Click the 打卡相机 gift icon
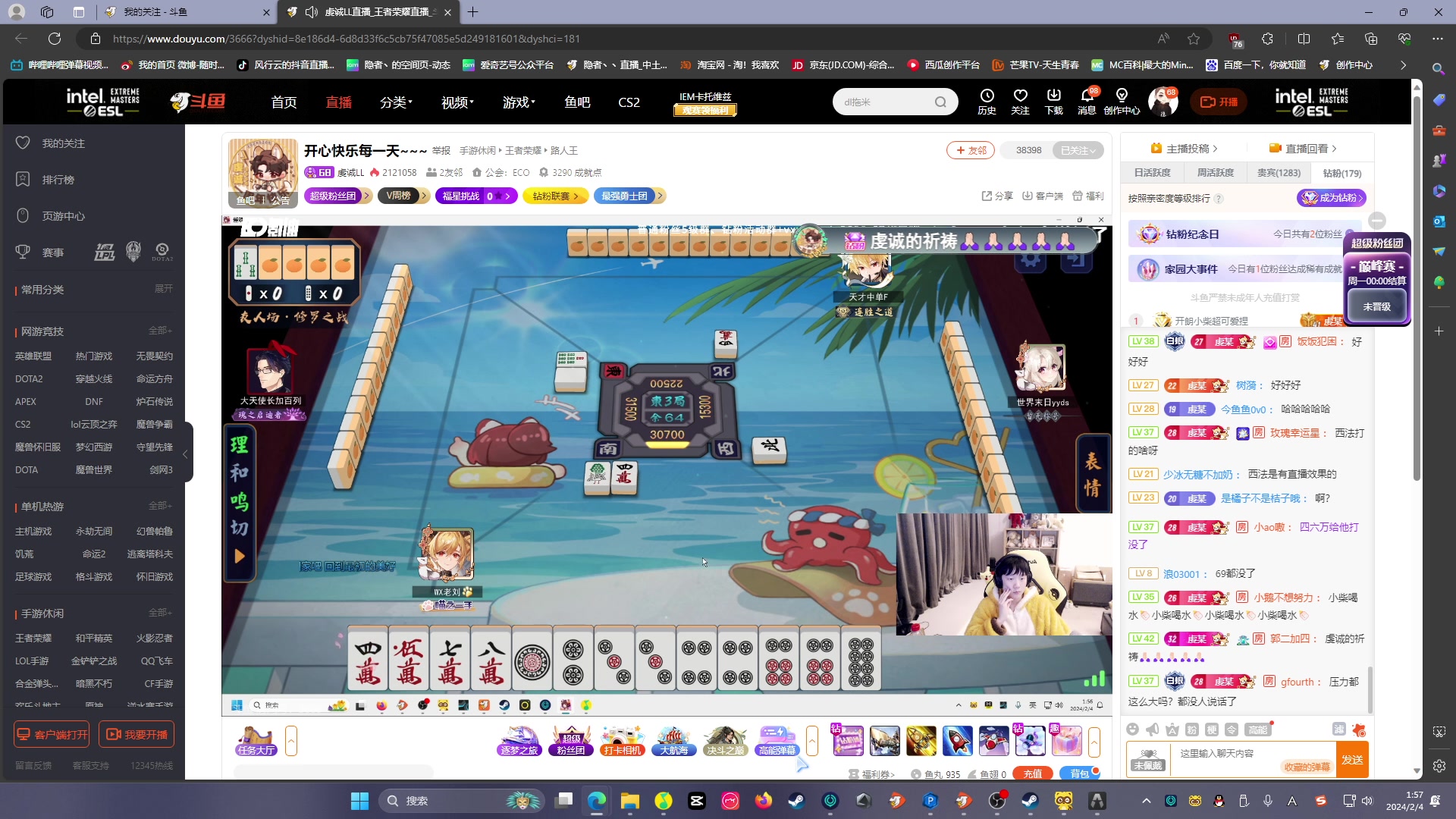Screen dimensions: 1456x819 click(x=622, y=741)
